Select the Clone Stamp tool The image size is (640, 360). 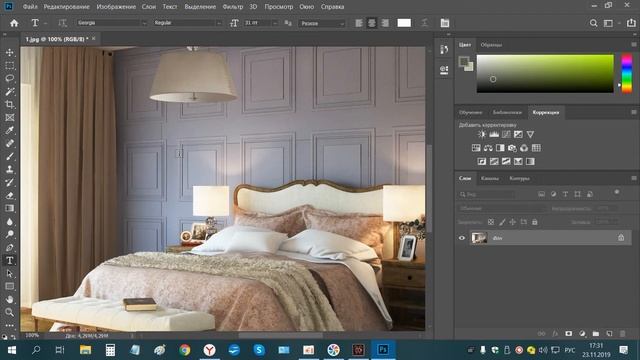coord(9,169)
